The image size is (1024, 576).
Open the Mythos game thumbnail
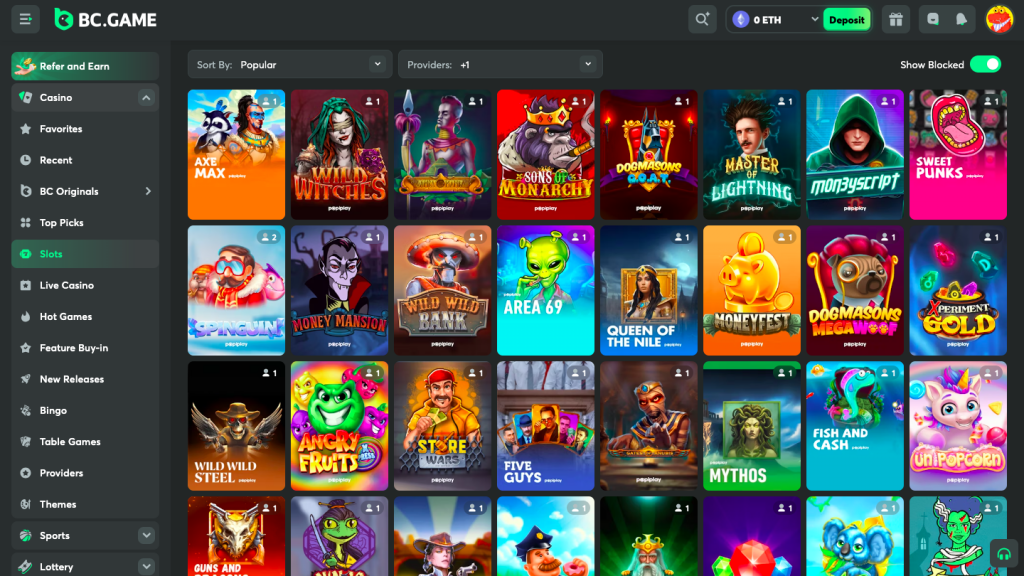click(752, 426)
